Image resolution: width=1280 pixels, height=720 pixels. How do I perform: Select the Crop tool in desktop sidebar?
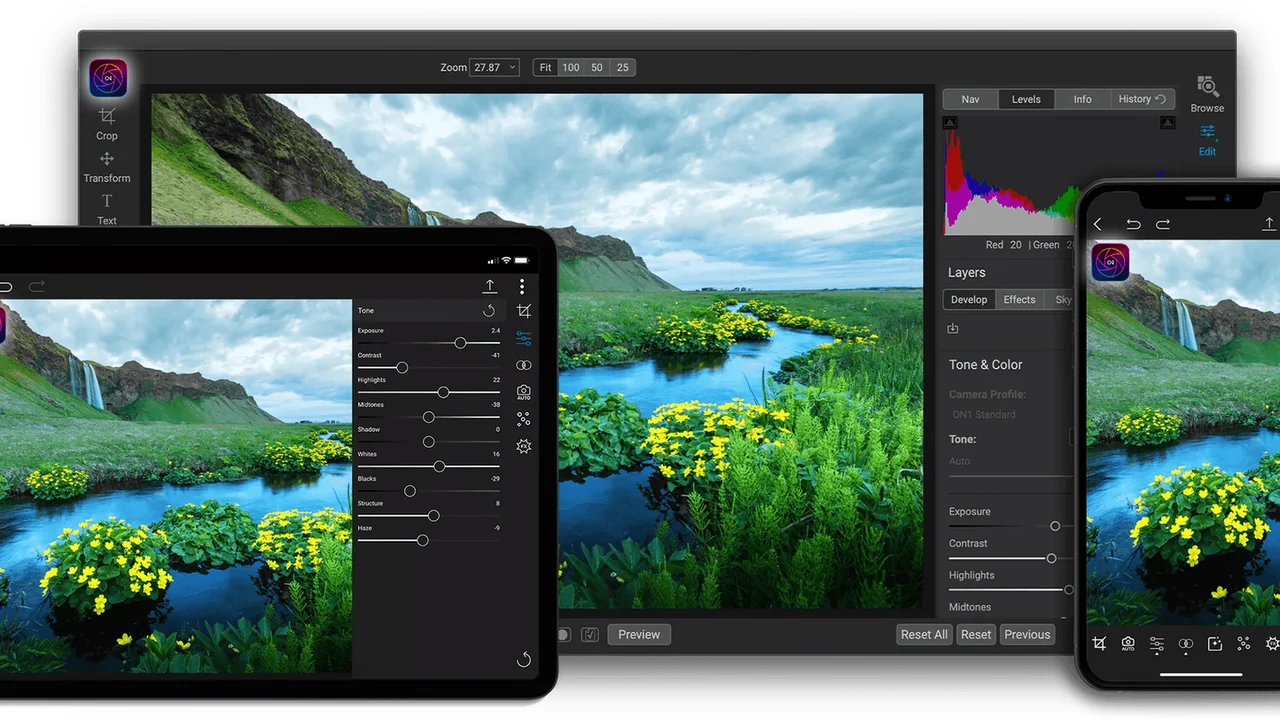[107, 124]
